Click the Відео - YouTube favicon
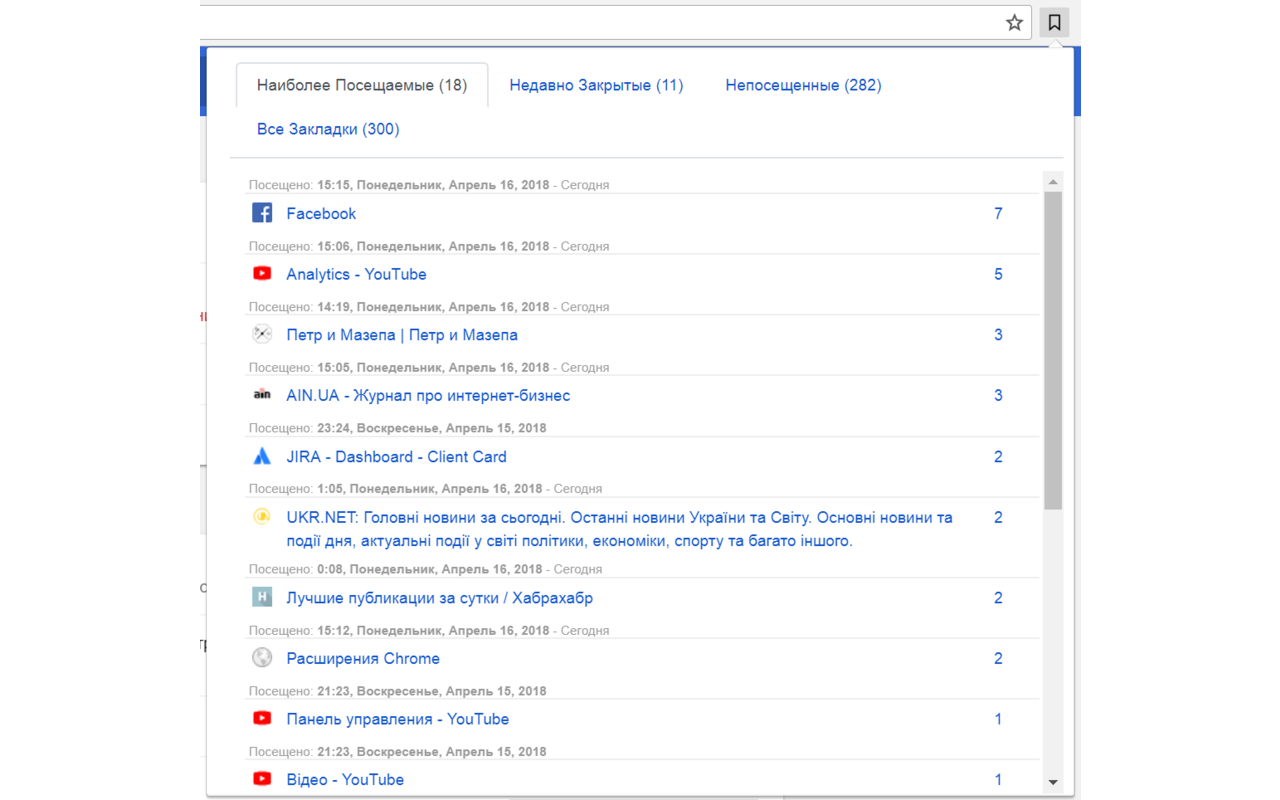 tap(262, 779)
